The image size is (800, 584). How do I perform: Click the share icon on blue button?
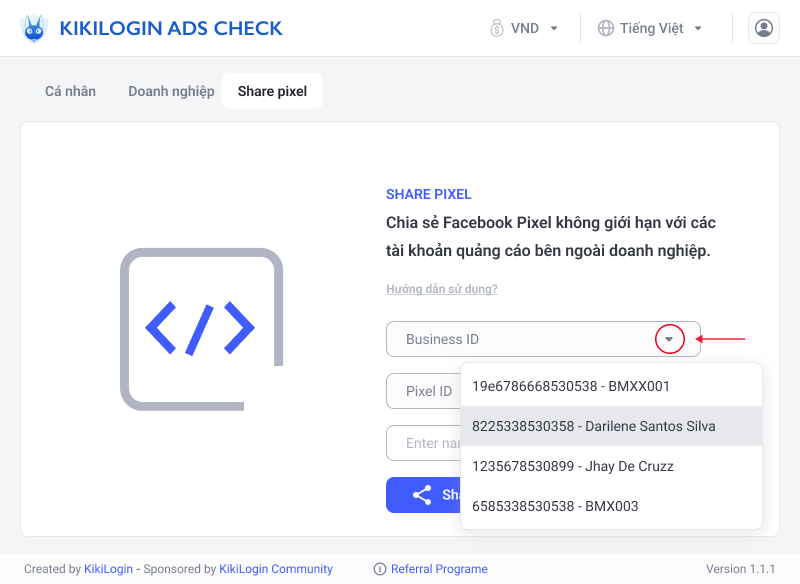[x=422, y=495]
